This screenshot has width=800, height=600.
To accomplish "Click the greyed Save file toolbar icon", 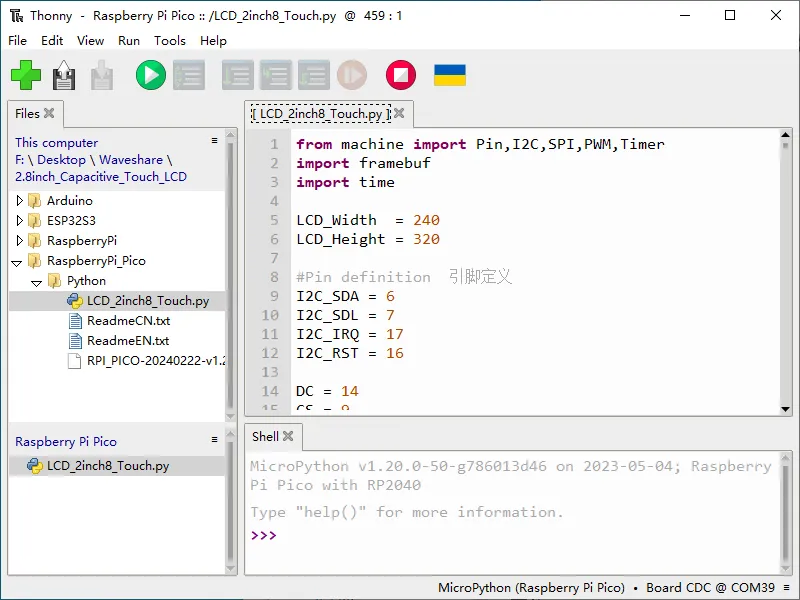I will coord(102,75).
